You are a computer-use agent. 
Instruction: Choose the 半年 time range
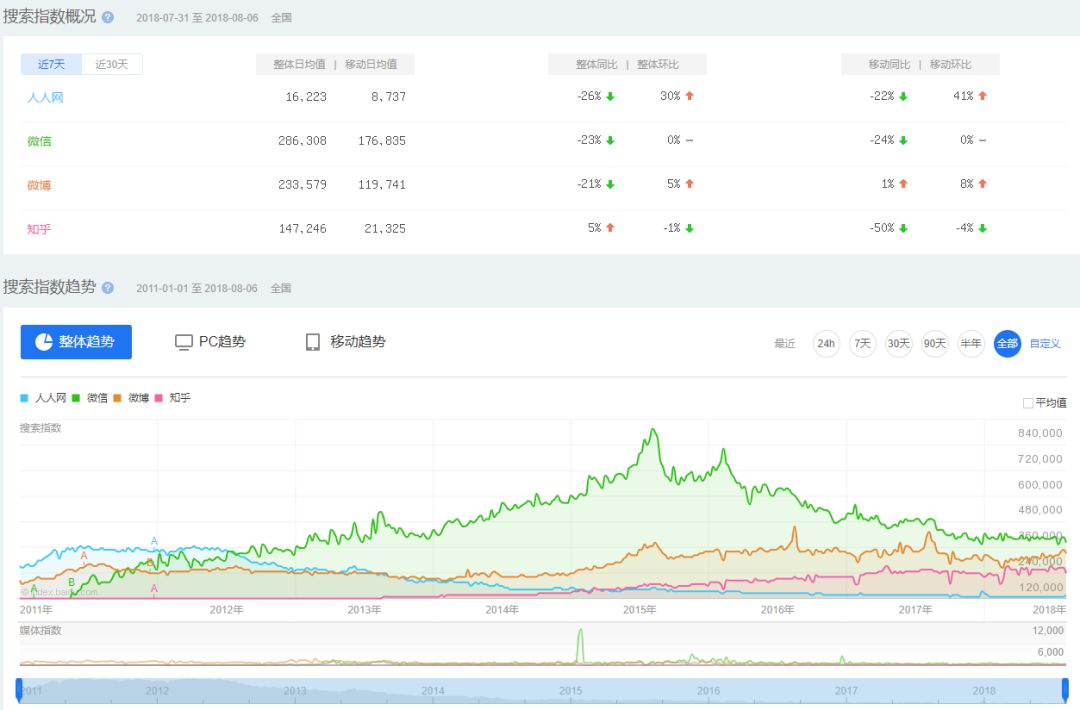pos(971,344)
